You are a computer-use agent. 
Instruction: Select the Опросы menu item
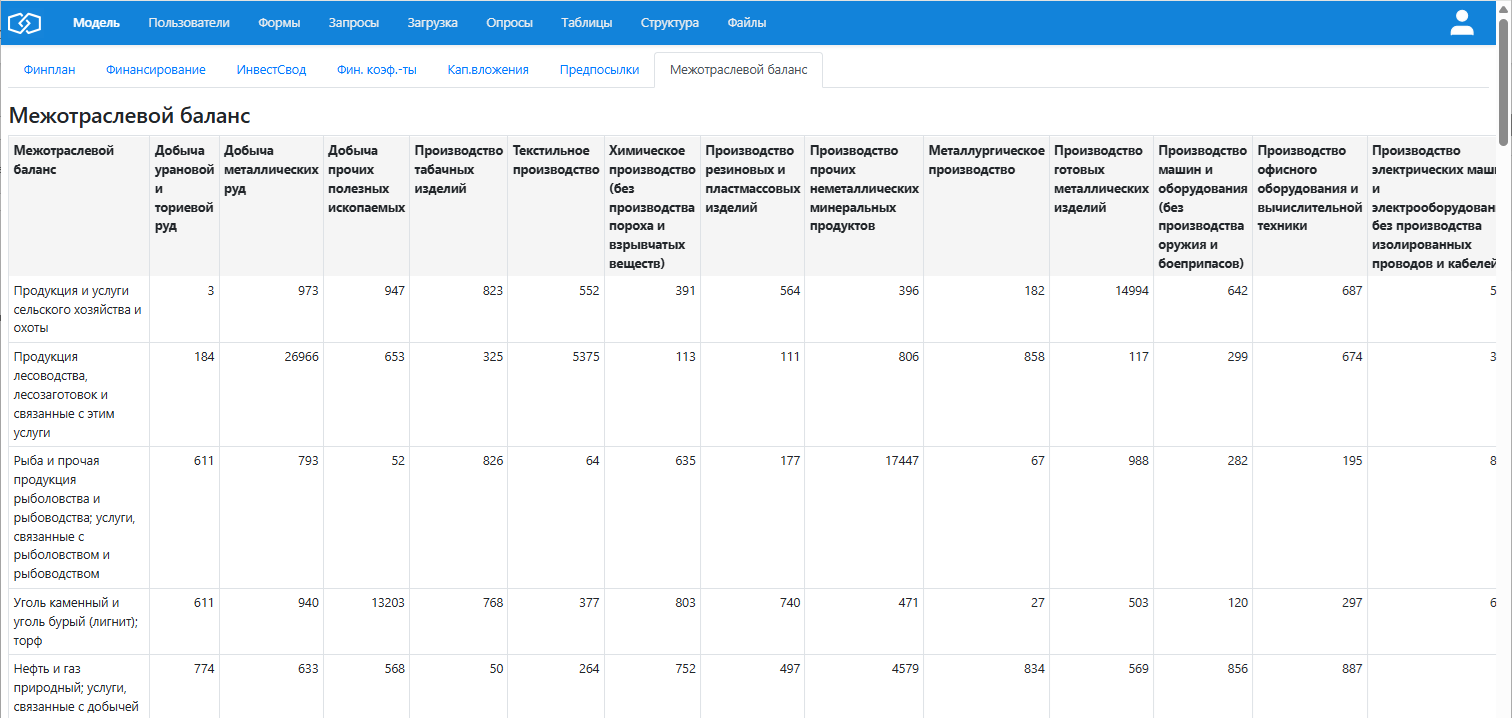click(509, 23)
